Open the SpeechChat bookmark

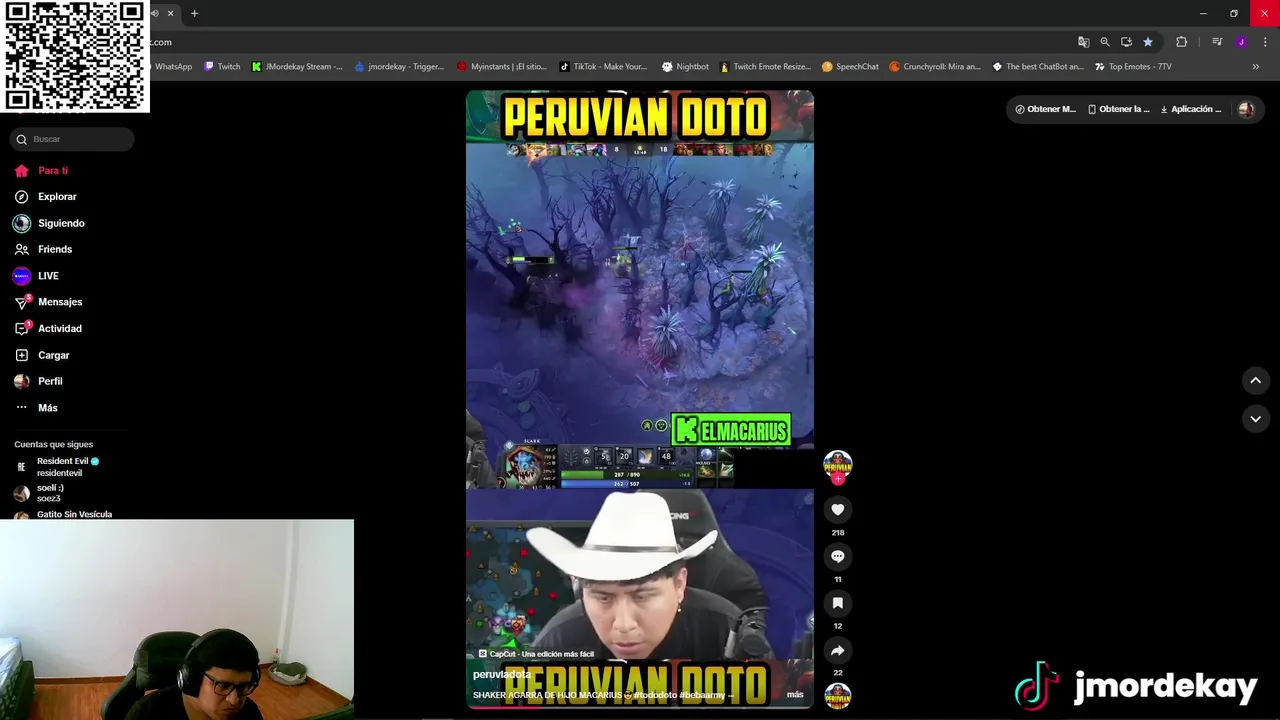(x=850, y=67)
